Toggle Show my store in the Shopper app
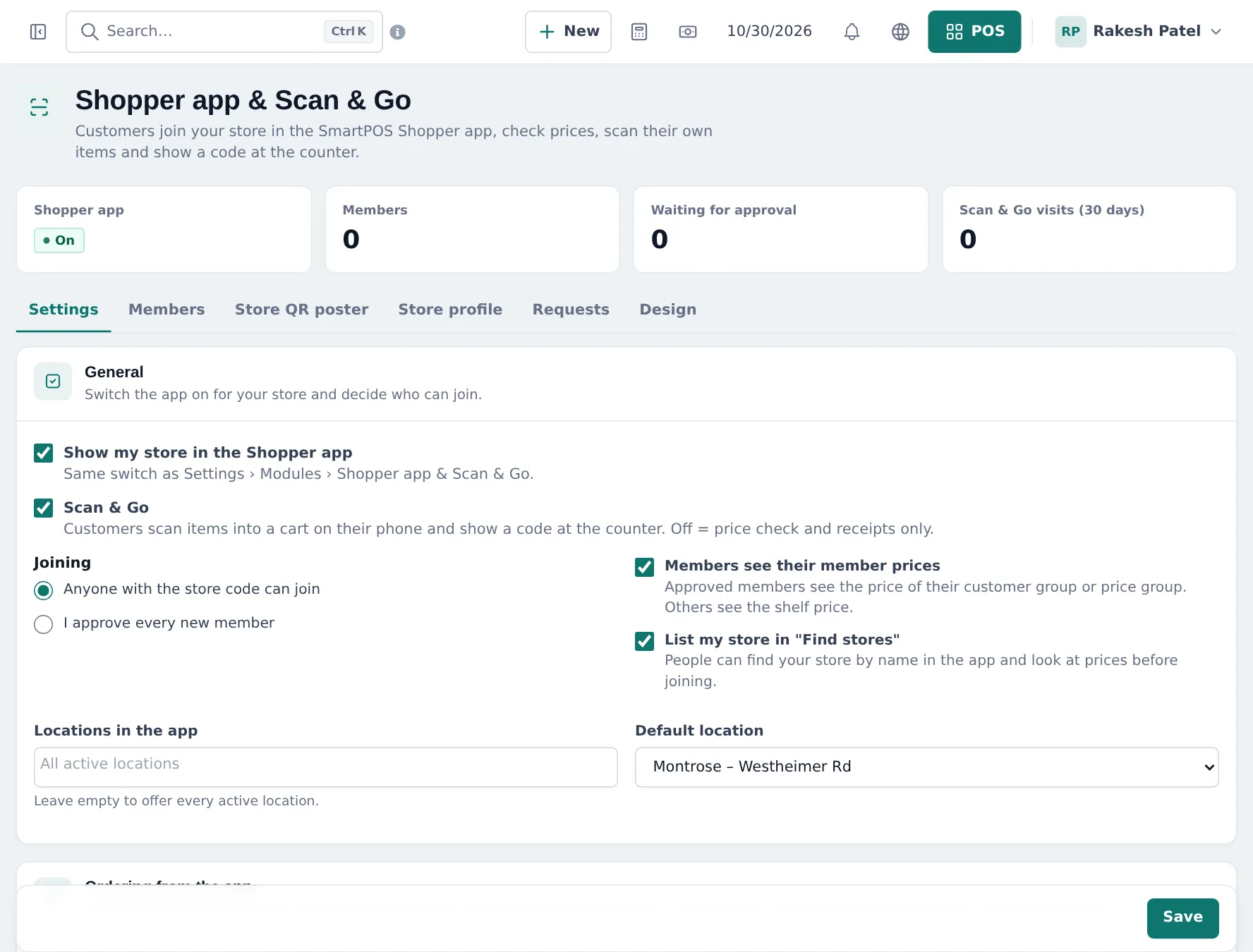This screenshot has width=1253, height=952. (x=44, y=453)
